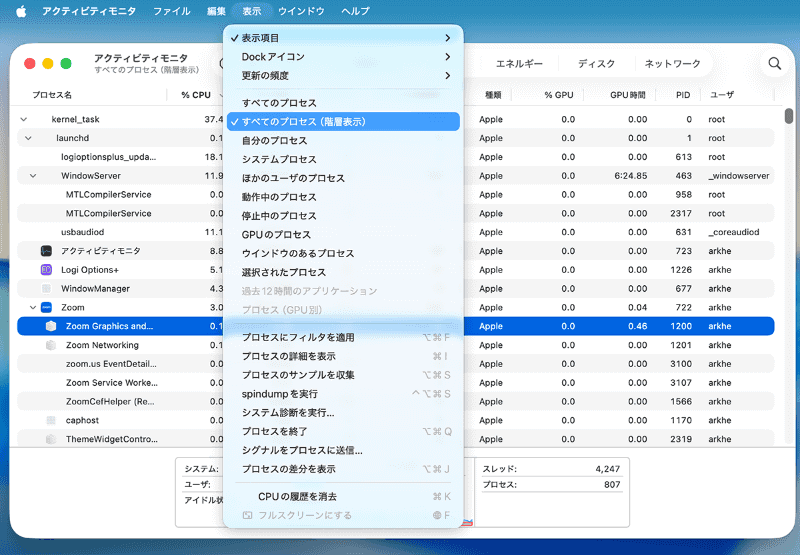Image resolution: width=800 pixels, height=555 pixels.
Task: Click spindumpを実行 menu item
Action: pos(343,394)
